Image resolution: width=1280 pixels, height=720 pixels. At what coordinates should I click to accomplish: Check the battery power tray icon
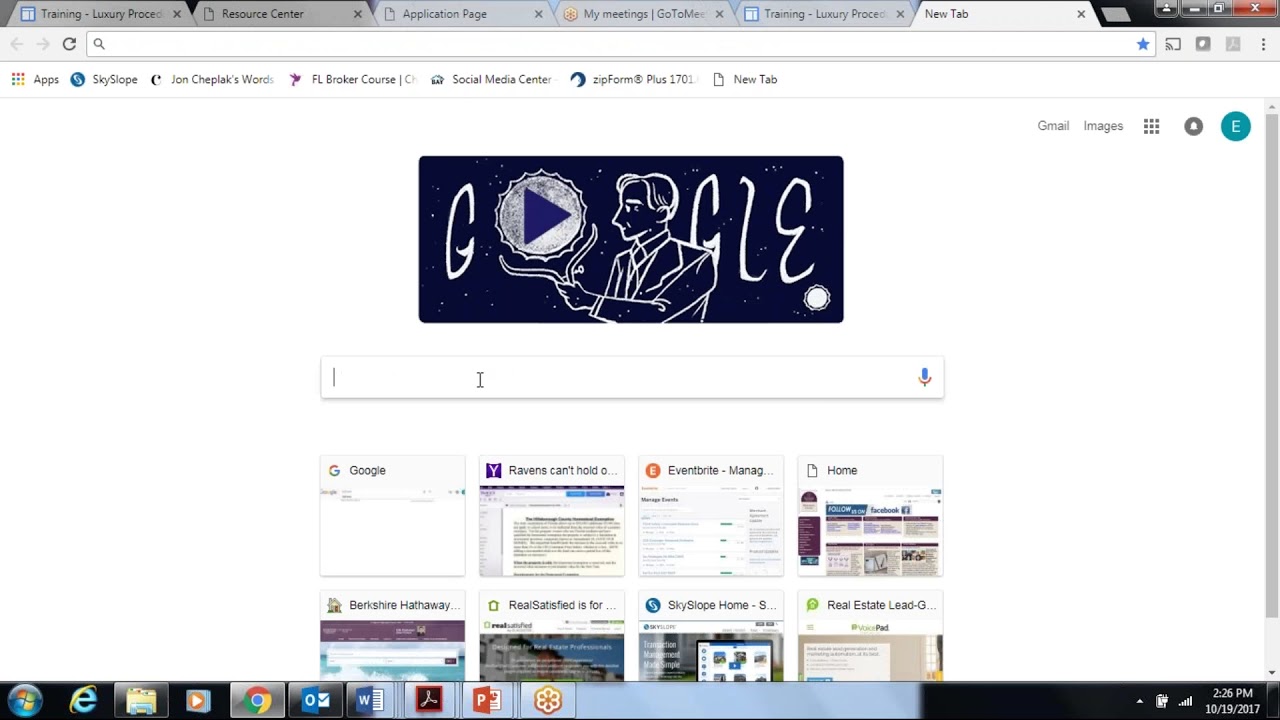point(1162,701)
